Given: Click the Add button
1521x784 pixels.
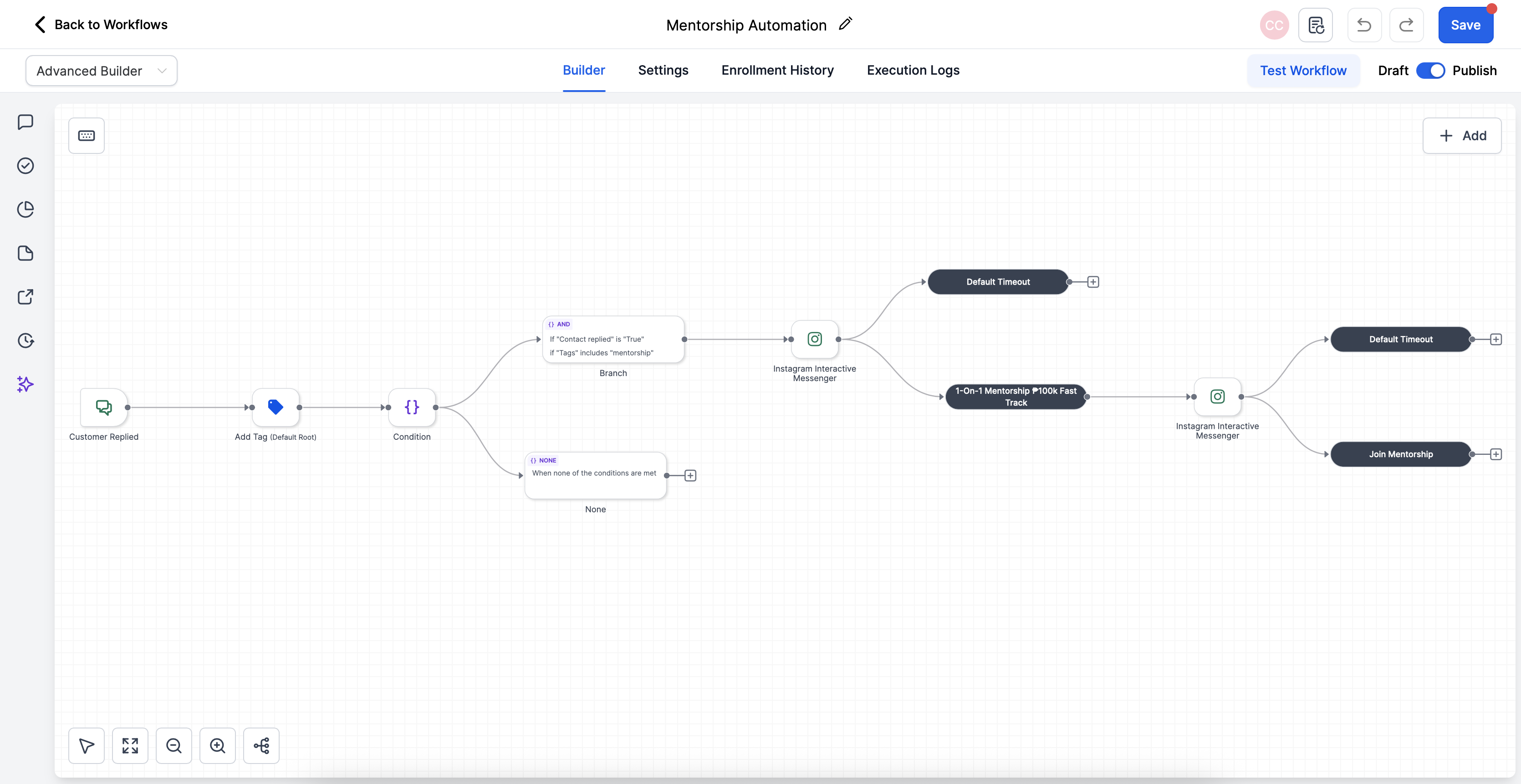Looking at the screenshot, I should (x=1462, y=136).
